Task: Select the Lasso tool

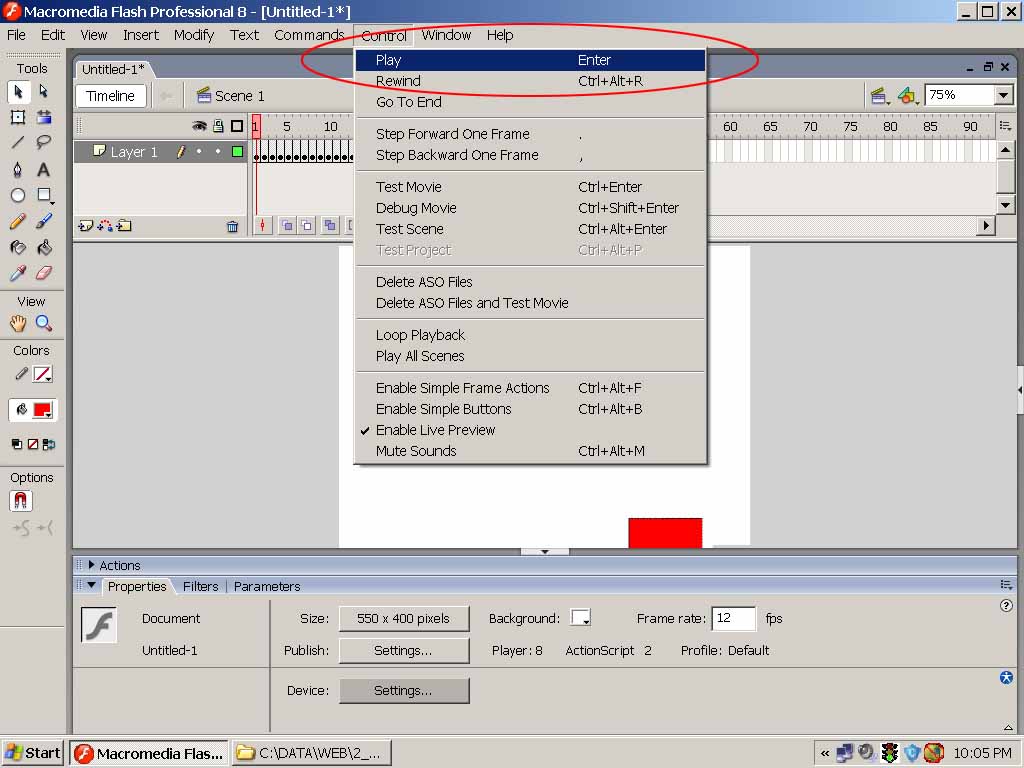Action: pos(44,142)
